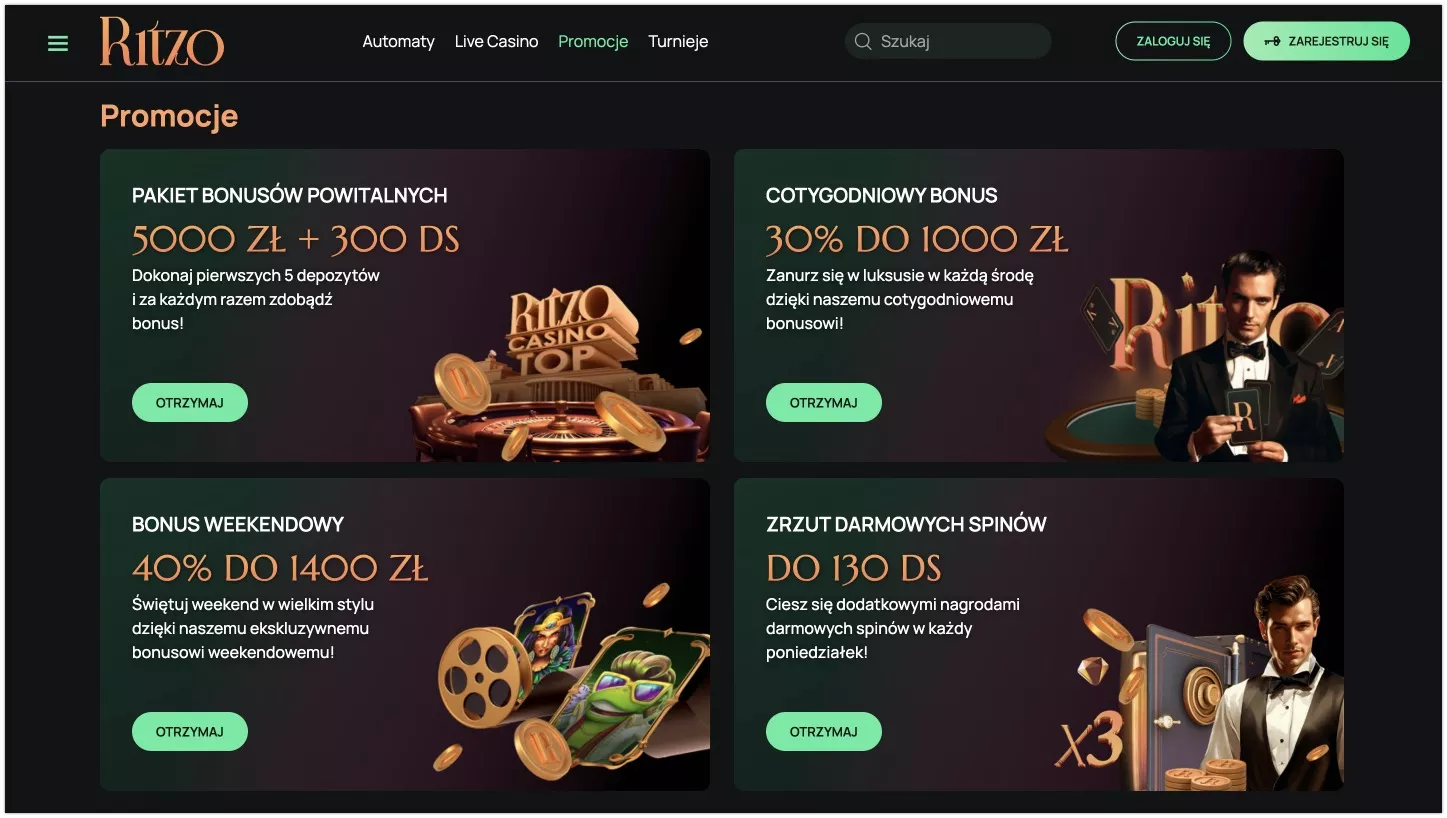The image size is (1447, 818).
Task: Open the Pakiet Bonusów Powitalnych heading
Action: click(x=290, y=195)
